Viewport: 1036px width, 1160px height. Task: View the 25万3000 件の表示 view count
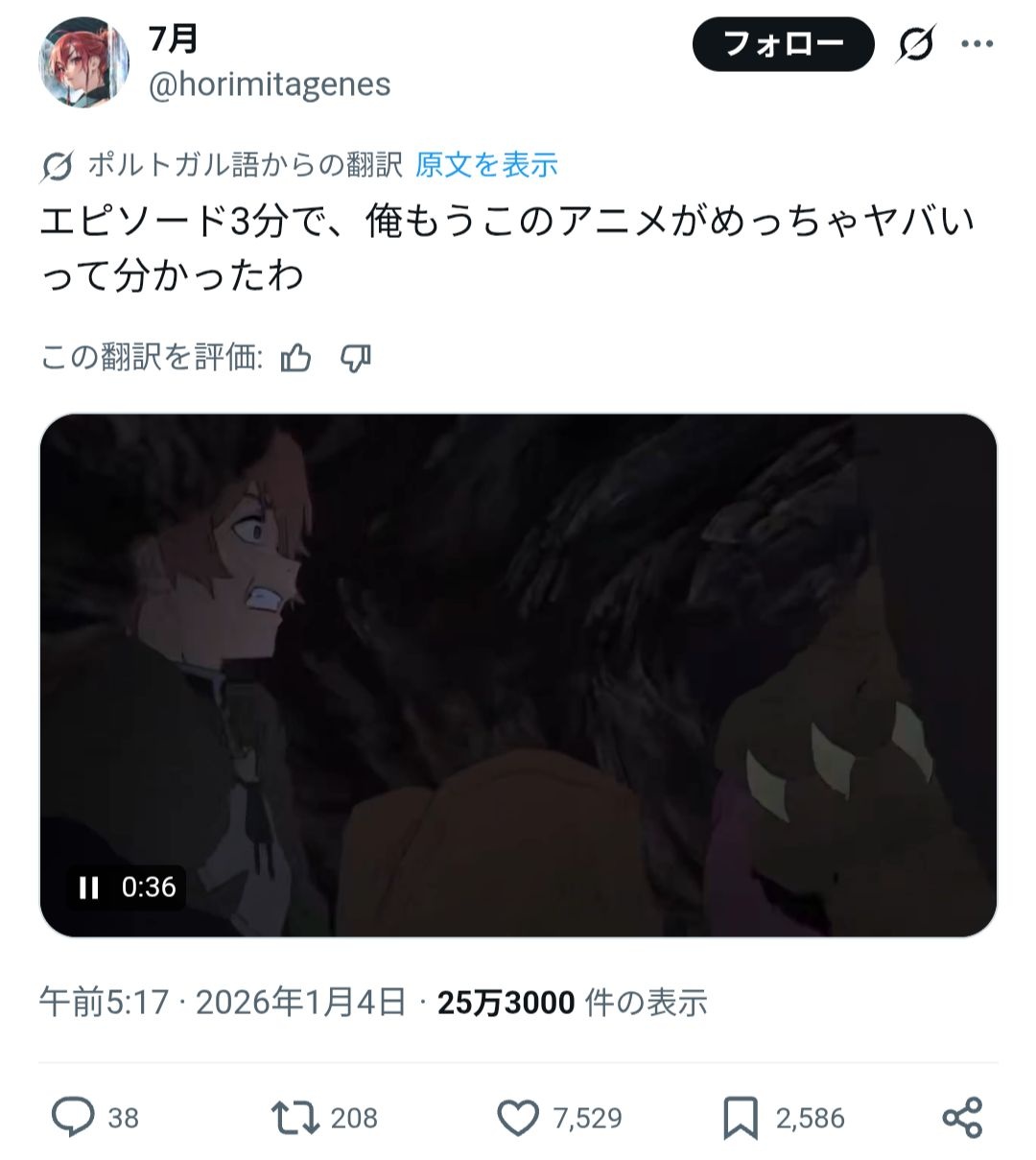pos(573,1003)
